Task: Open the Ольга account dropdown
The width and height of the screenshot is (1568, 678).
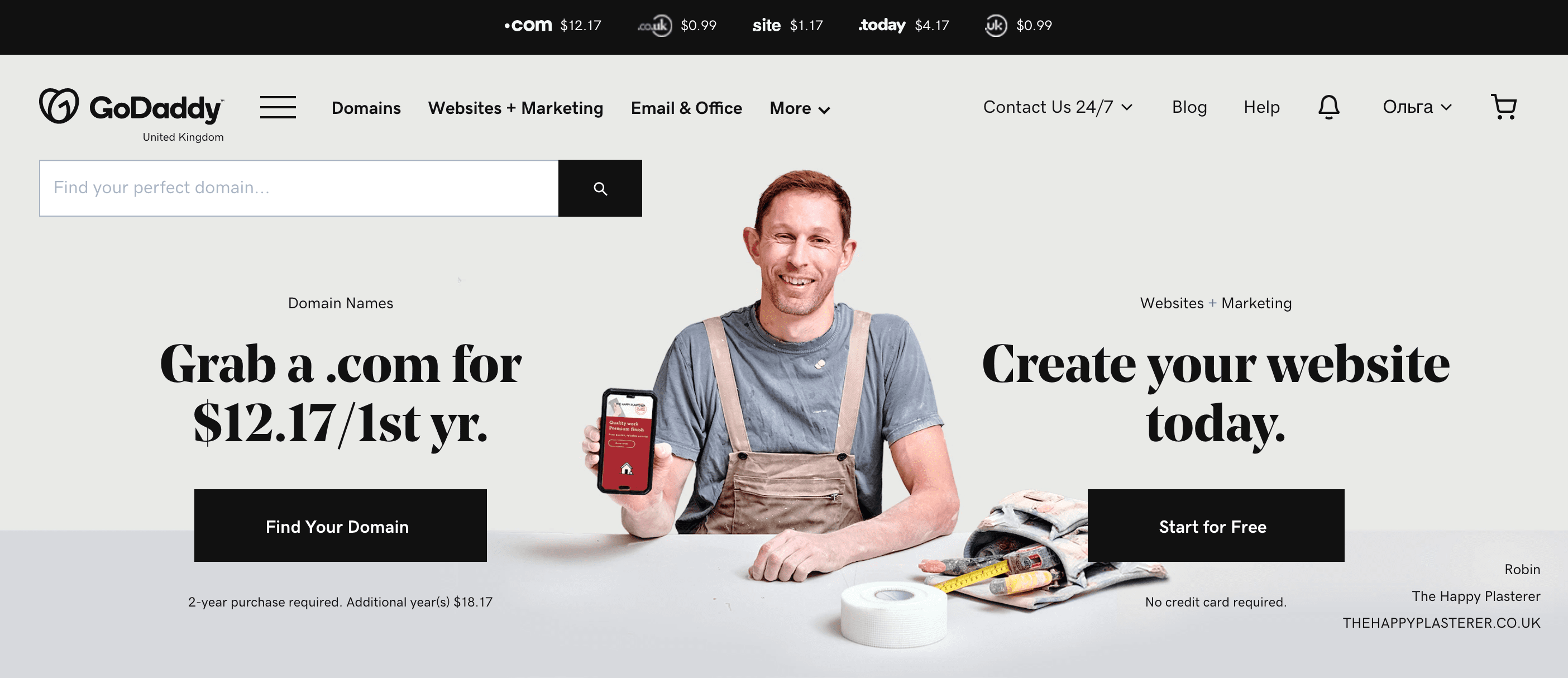Action: (x=1417, y=107)
